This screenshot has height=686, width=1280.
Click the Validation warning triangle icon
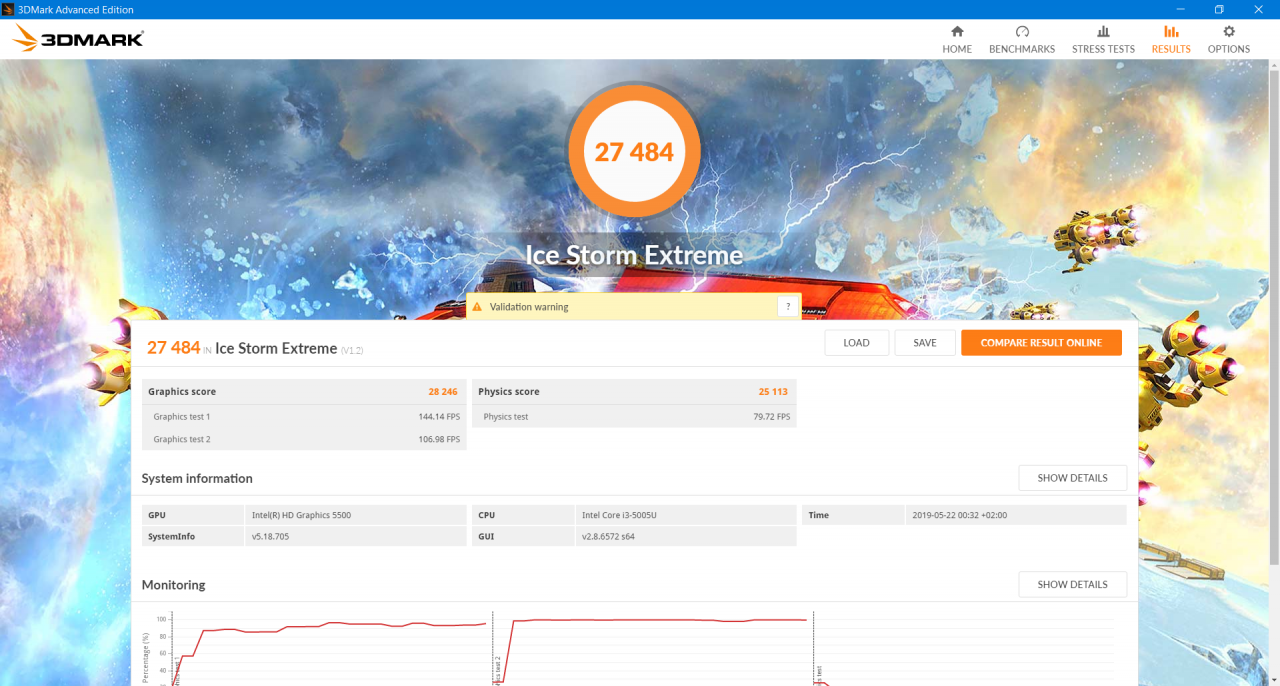(x=477, y=307)
